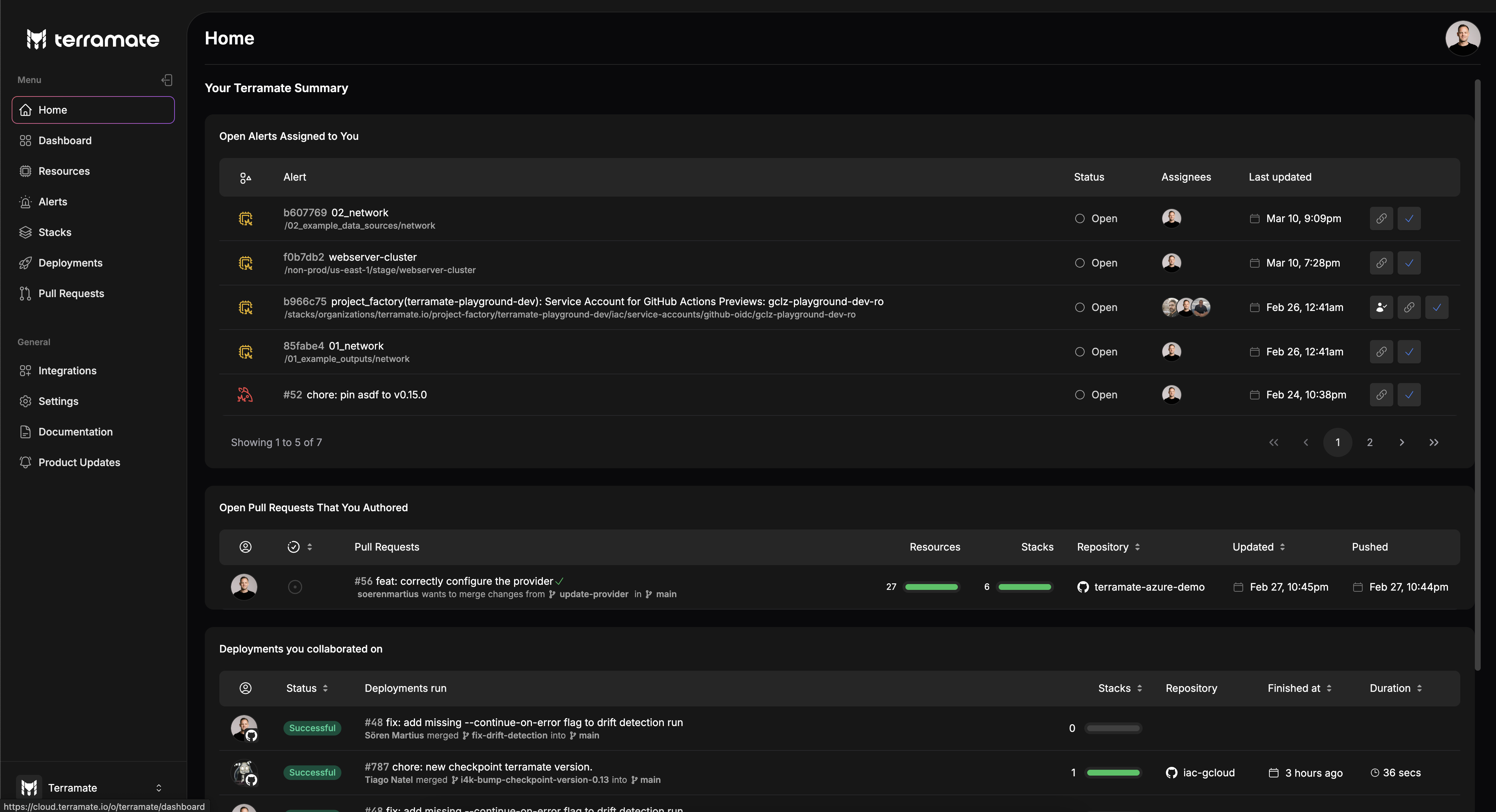This screenshot has height=812, width=1496.
Task: Open Settings in sidebar
Action: (93, 401)
